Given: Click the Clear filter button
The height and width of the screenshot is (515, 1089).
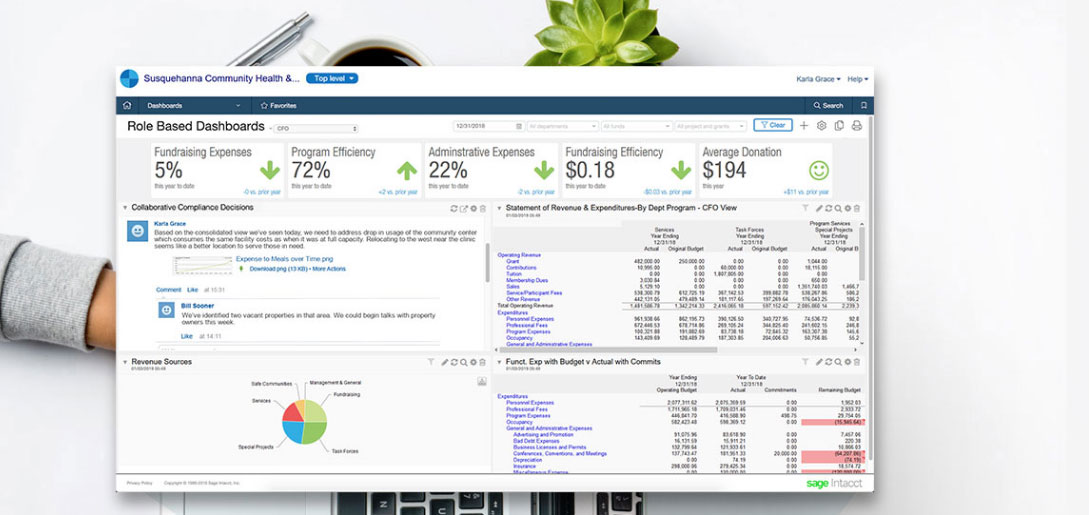Looking at the screenshot, I should click(772, 125).
